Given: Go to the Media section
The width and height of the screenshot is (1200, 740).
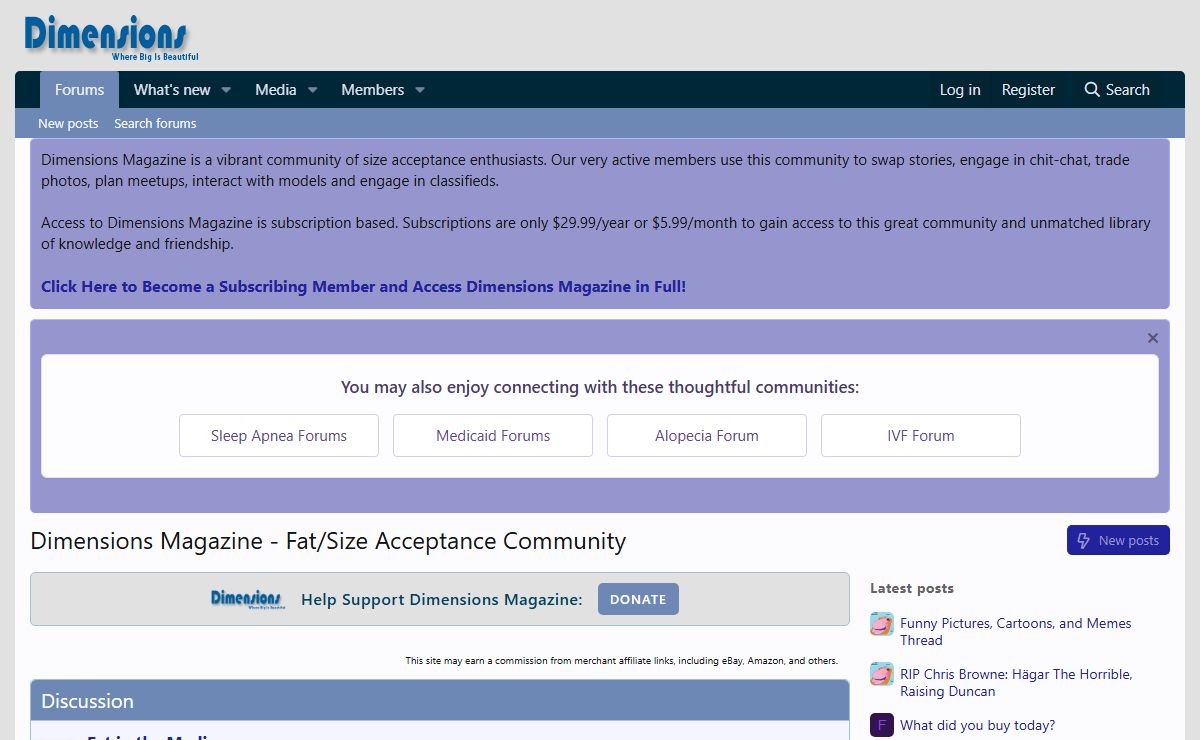Looking at the screenshot, I should point(276,90).
